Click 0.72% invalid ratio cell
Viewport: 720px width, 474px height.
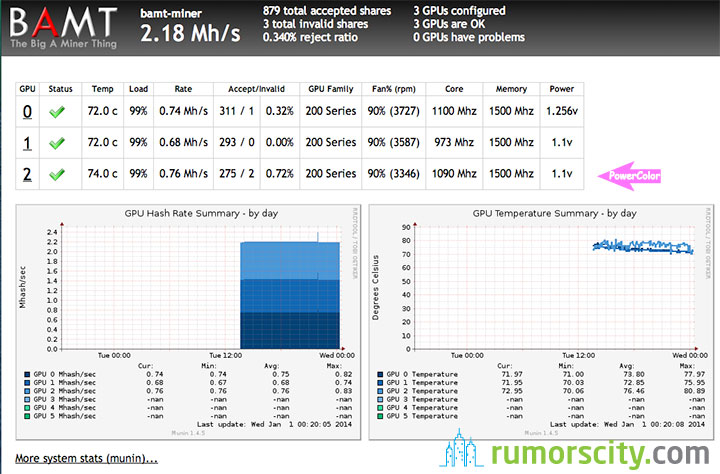click(x=280, y=174)
